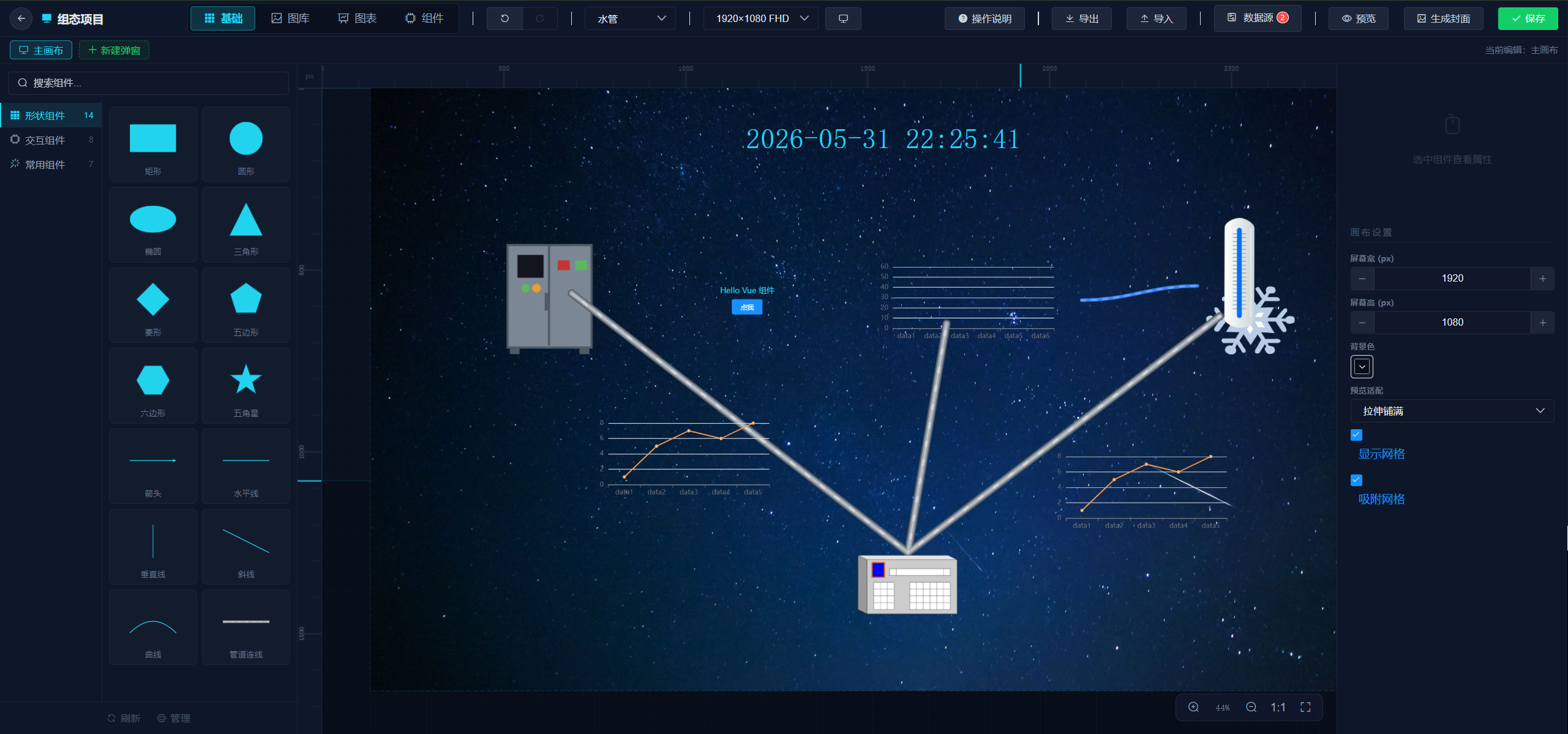Select the 菱形 diamond shape
1568x734 pixels.
(153, 305)
